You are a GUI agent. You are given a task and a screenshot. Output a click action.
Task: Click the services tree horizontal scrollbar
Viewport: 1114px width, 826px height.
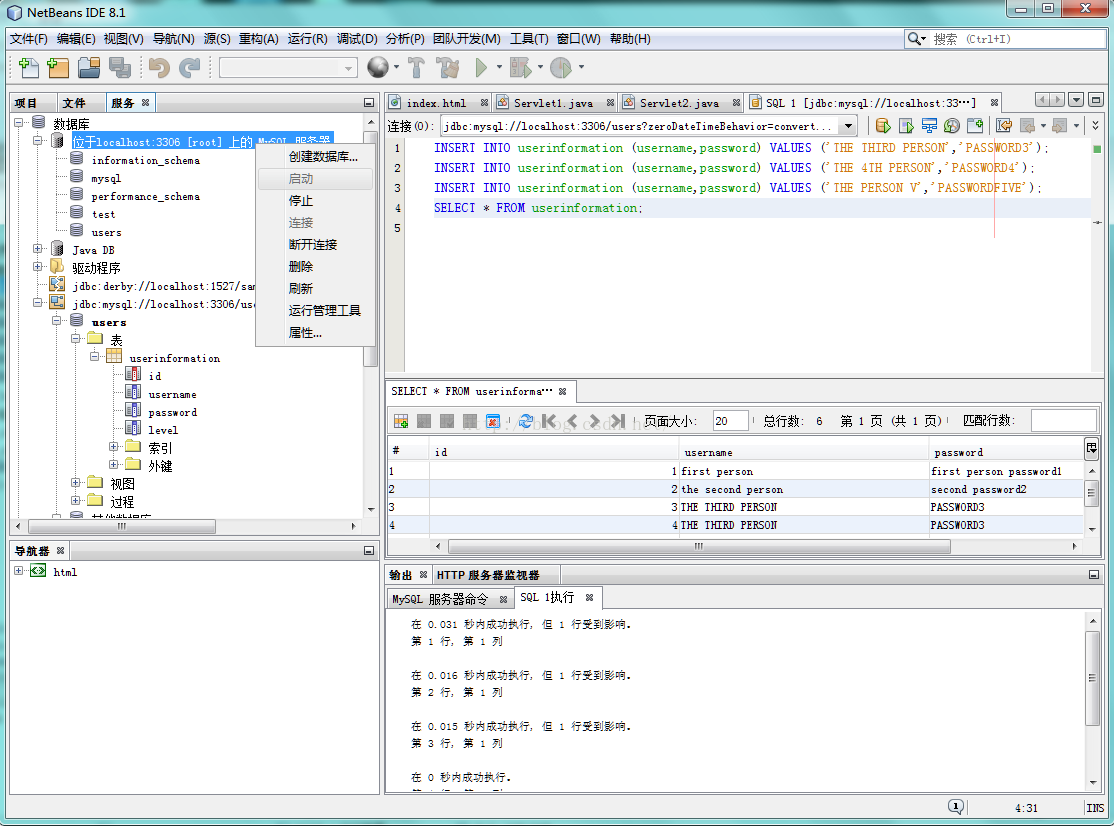(x=122, y=526)
